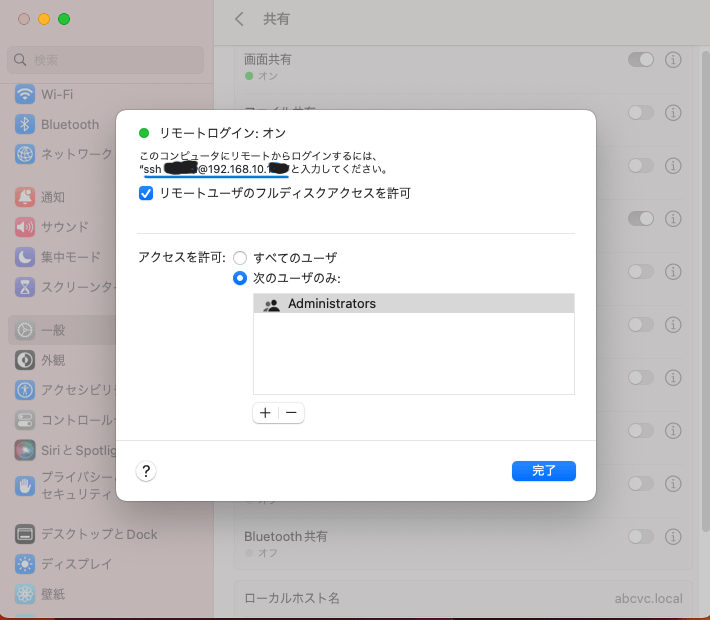The width and height of the screenshot is (710, 620).
Task: Open info for Bluetooth共有
Action: [673, 537]
